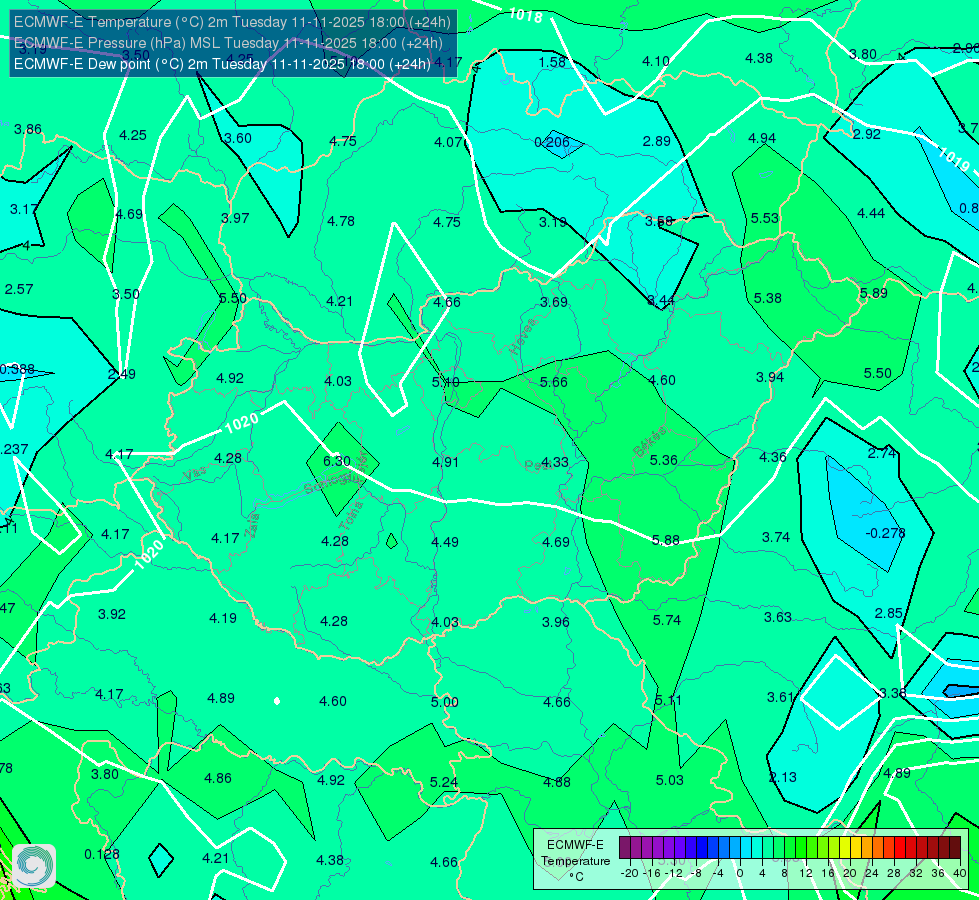Click the 4.10 grid value

click(x=656, y=61)
